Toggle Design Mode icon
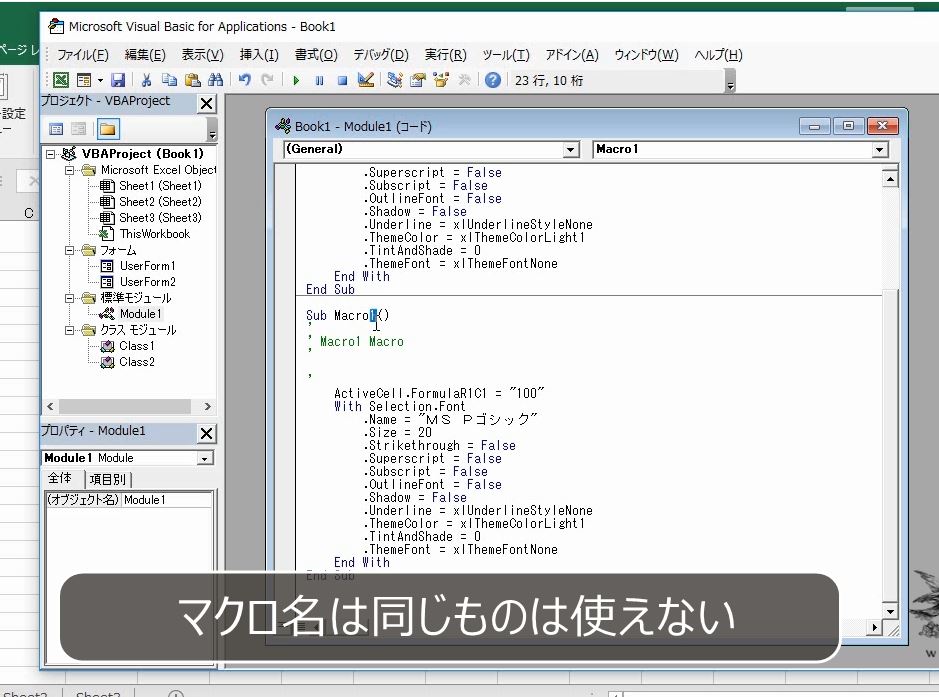 [x=365, y=80]
